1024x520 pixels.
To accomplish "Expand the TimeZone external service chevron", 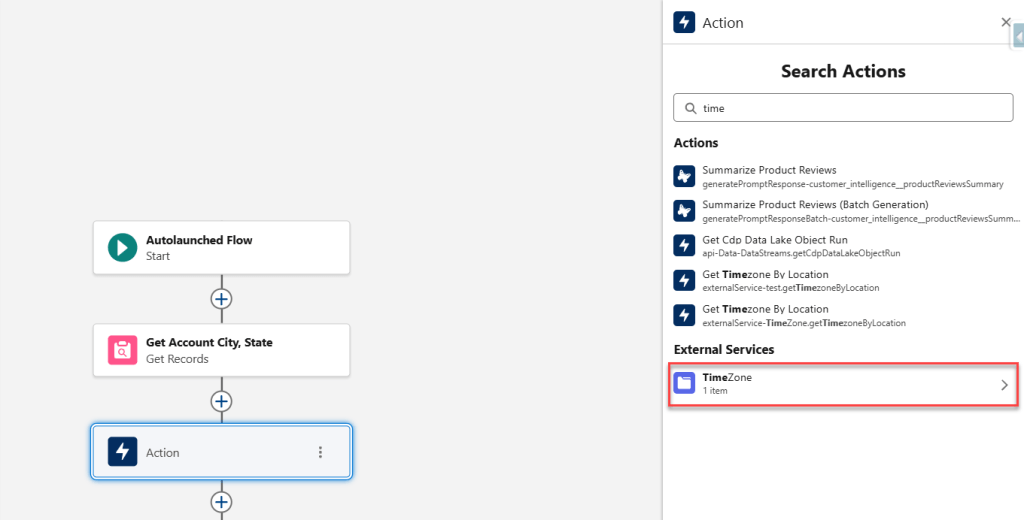I will click(x=1004, y=384).
